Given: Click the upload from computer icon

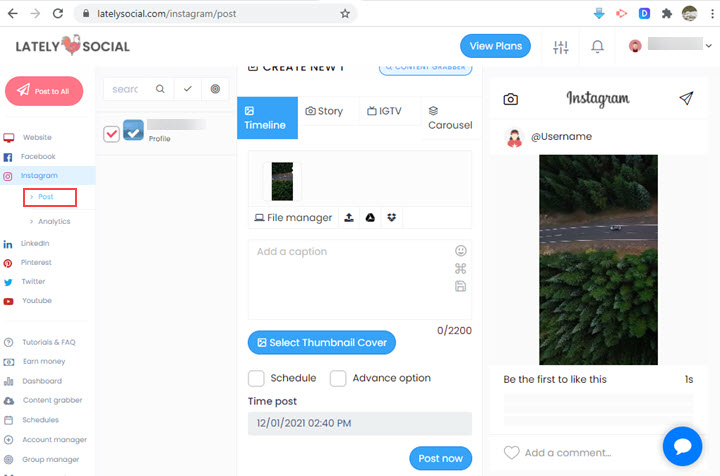Looking at the screenshot, I should tap(349, 218).
